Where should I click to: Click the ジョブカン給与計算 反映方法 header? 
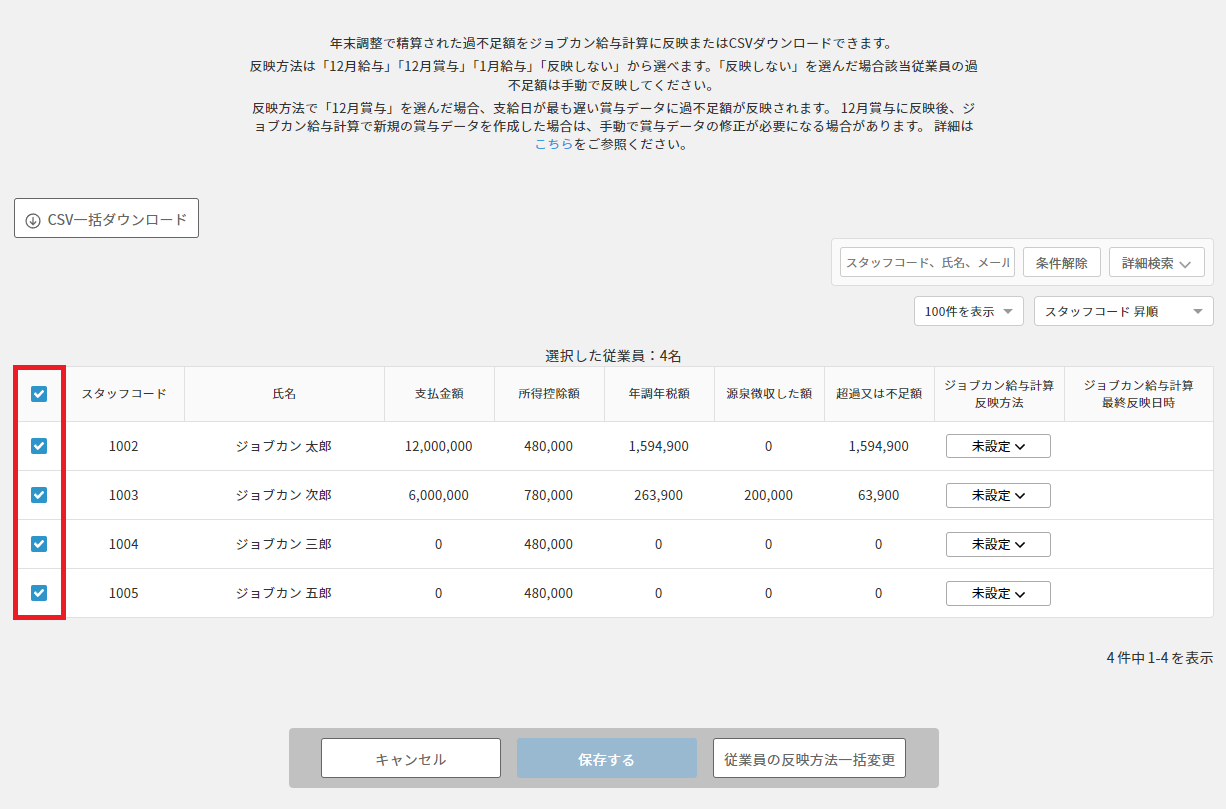[999, 394]
